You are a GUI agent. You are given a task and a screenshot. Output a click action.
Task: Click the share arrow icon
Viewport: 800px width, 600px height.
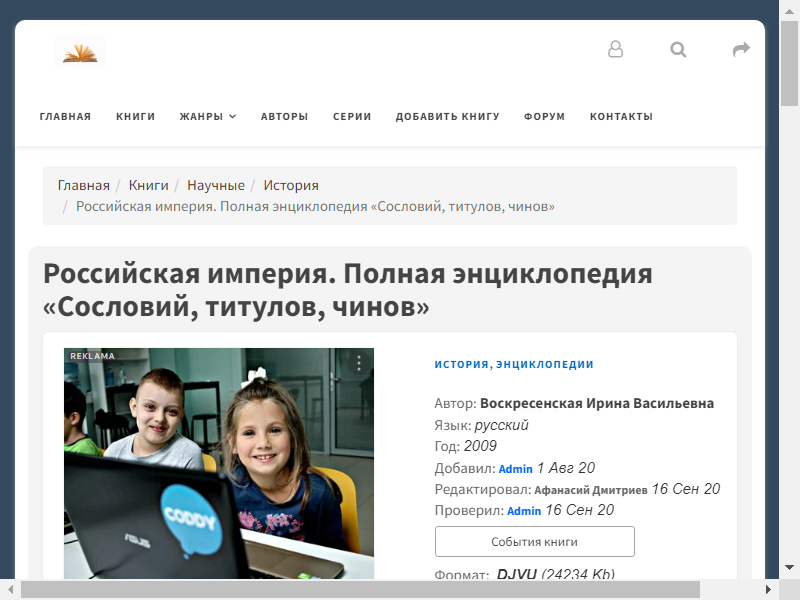coord(741,49)
